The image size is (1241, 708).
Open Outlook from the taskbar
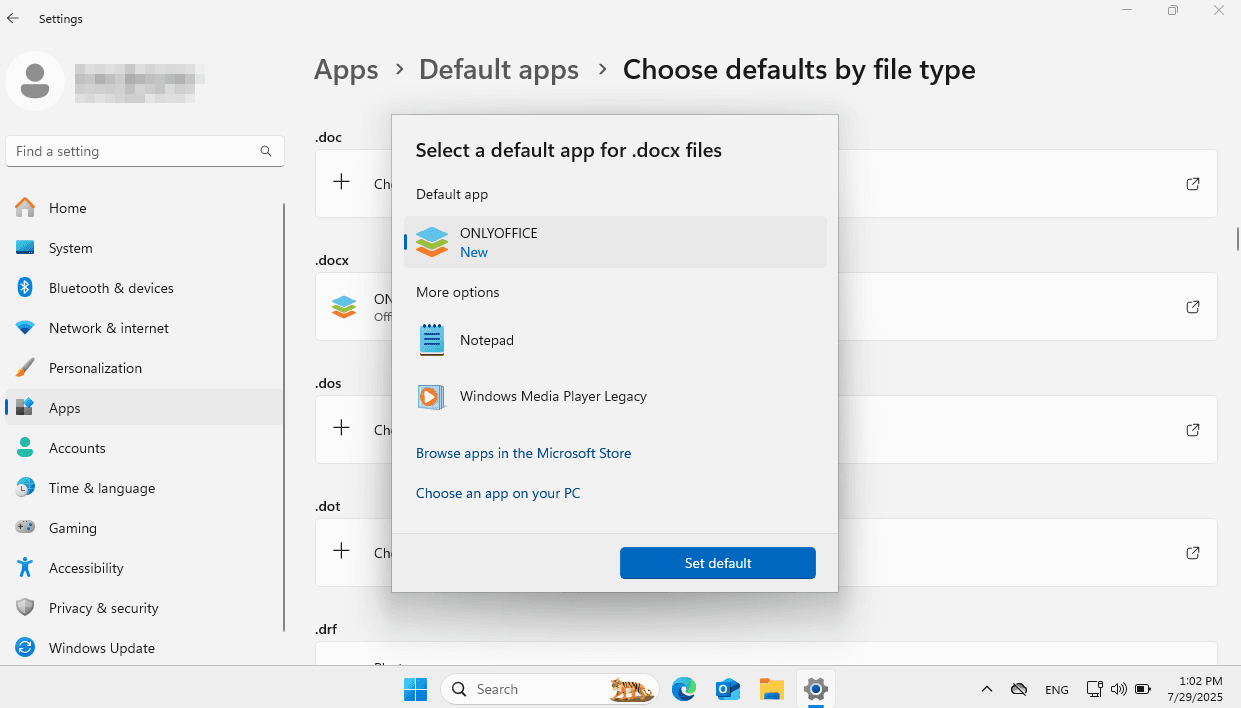(x=727, y=689)
